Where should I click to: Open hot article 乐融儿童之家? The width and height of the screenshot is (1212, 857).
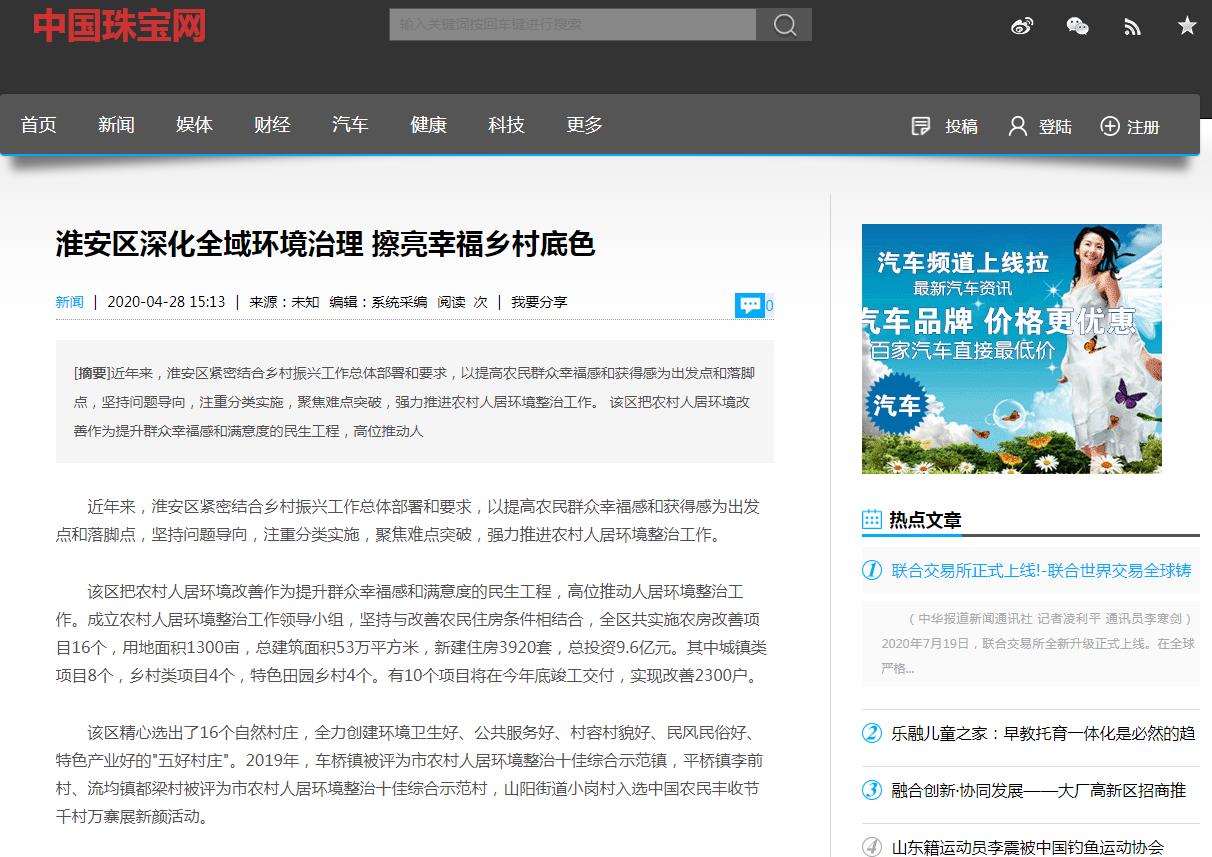1043,734
